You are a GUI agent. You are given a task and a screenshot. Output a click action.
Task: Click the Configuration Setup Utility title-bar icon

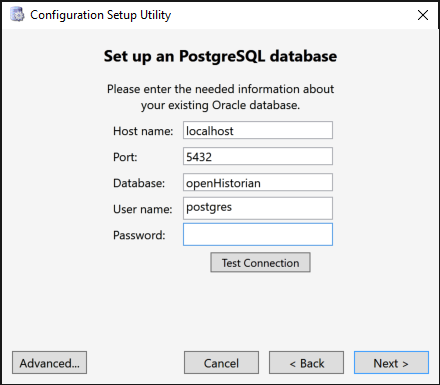(17, 15)
